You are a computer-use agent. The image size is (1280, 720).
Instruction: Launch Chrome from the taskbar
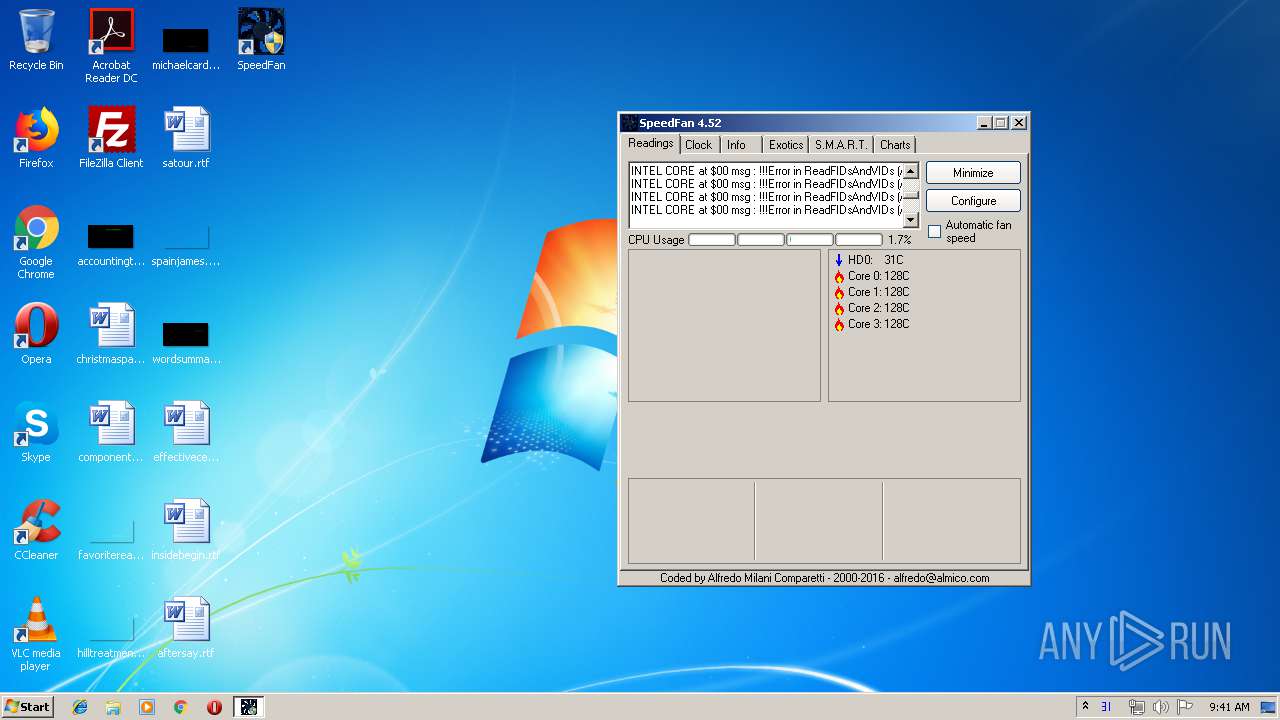pos(181,707)
